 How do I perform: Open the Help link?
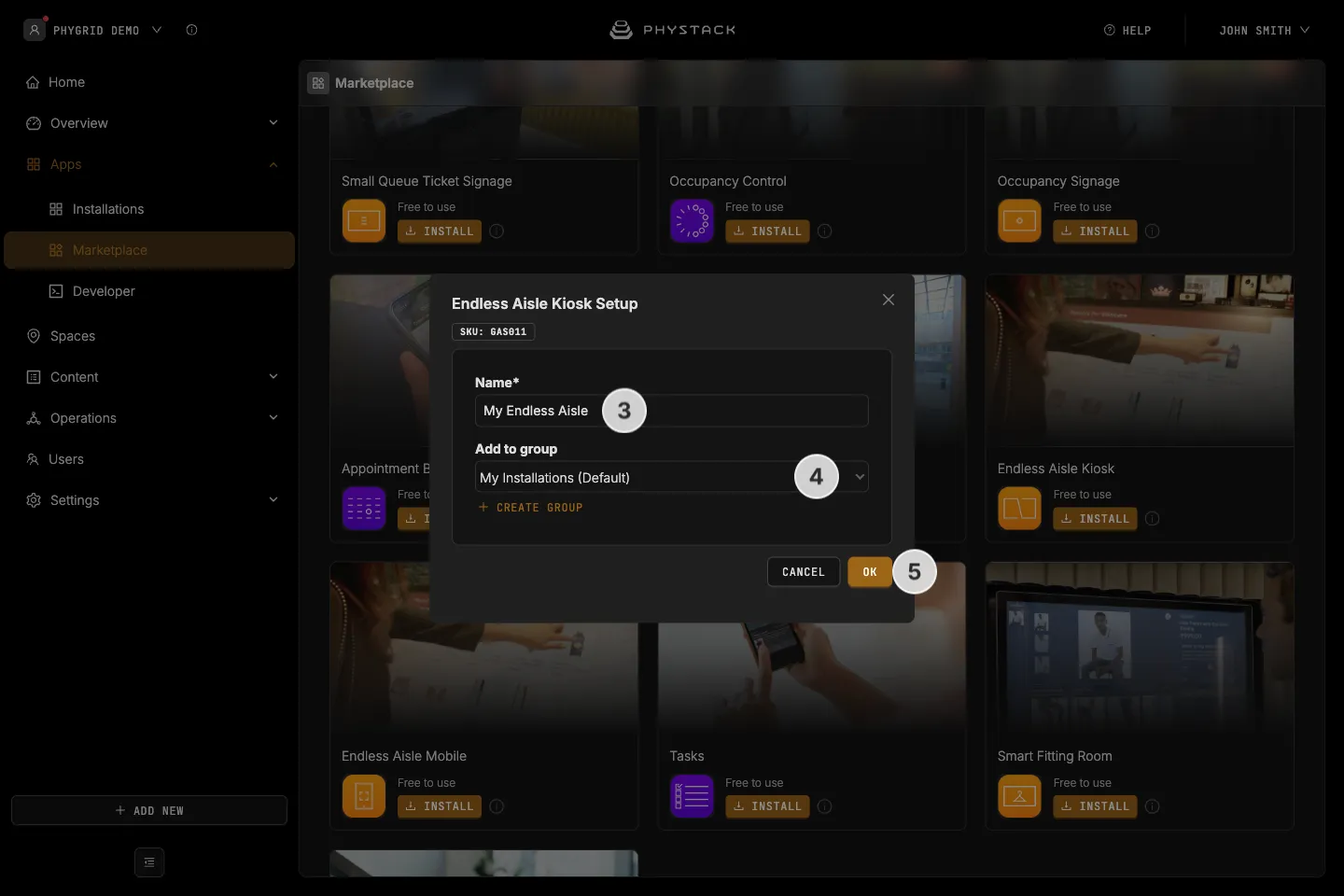tap(1127, 30)
